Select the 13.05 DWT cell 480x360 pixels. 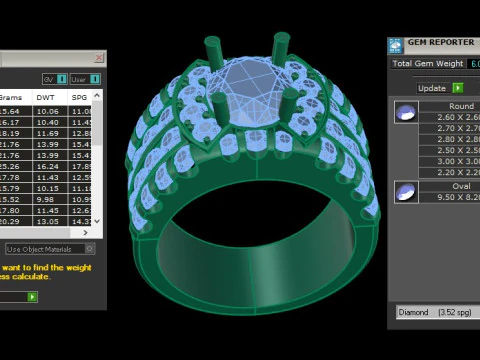[50, 221]
